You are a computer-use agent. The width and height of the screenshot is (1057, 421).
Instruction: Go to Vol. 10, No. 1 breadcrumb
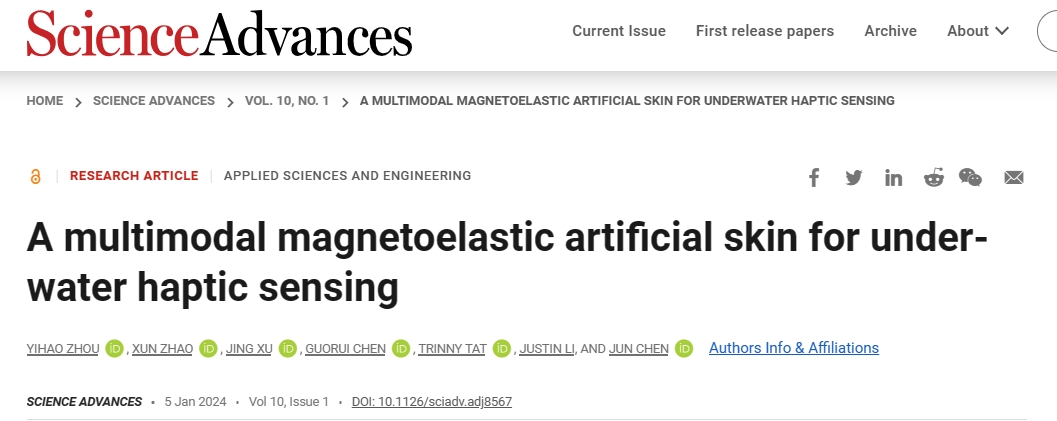click(286, 101)
